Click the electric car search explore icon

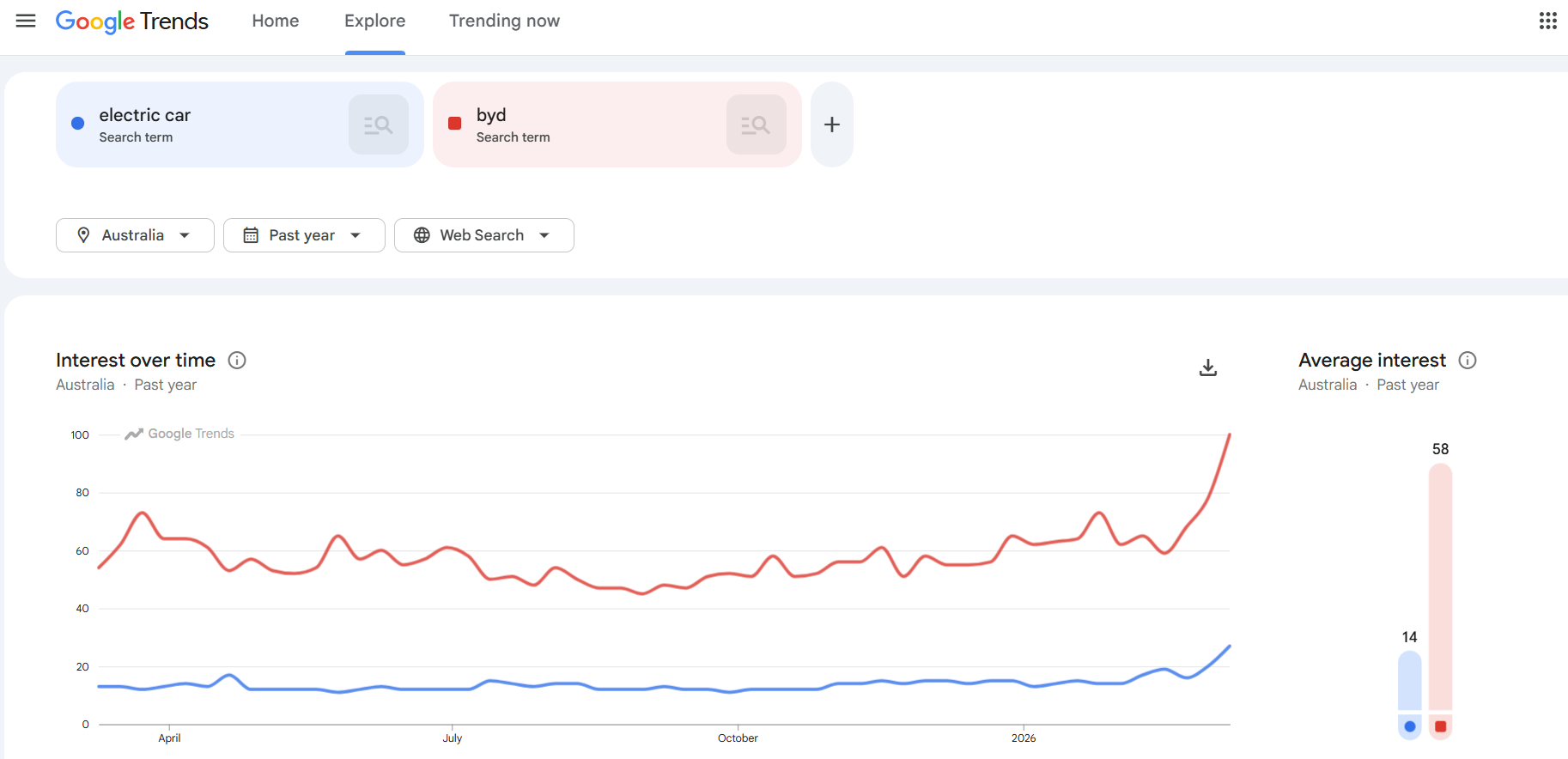click(x=378, y=124)
